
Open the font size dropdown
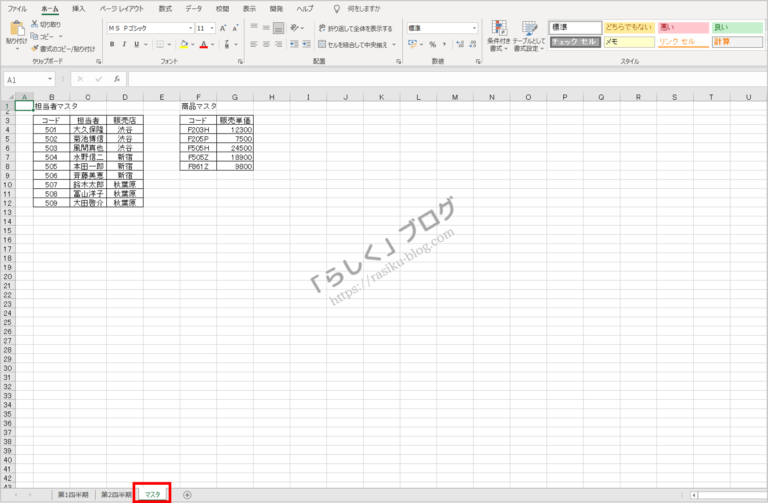point(212,28)
